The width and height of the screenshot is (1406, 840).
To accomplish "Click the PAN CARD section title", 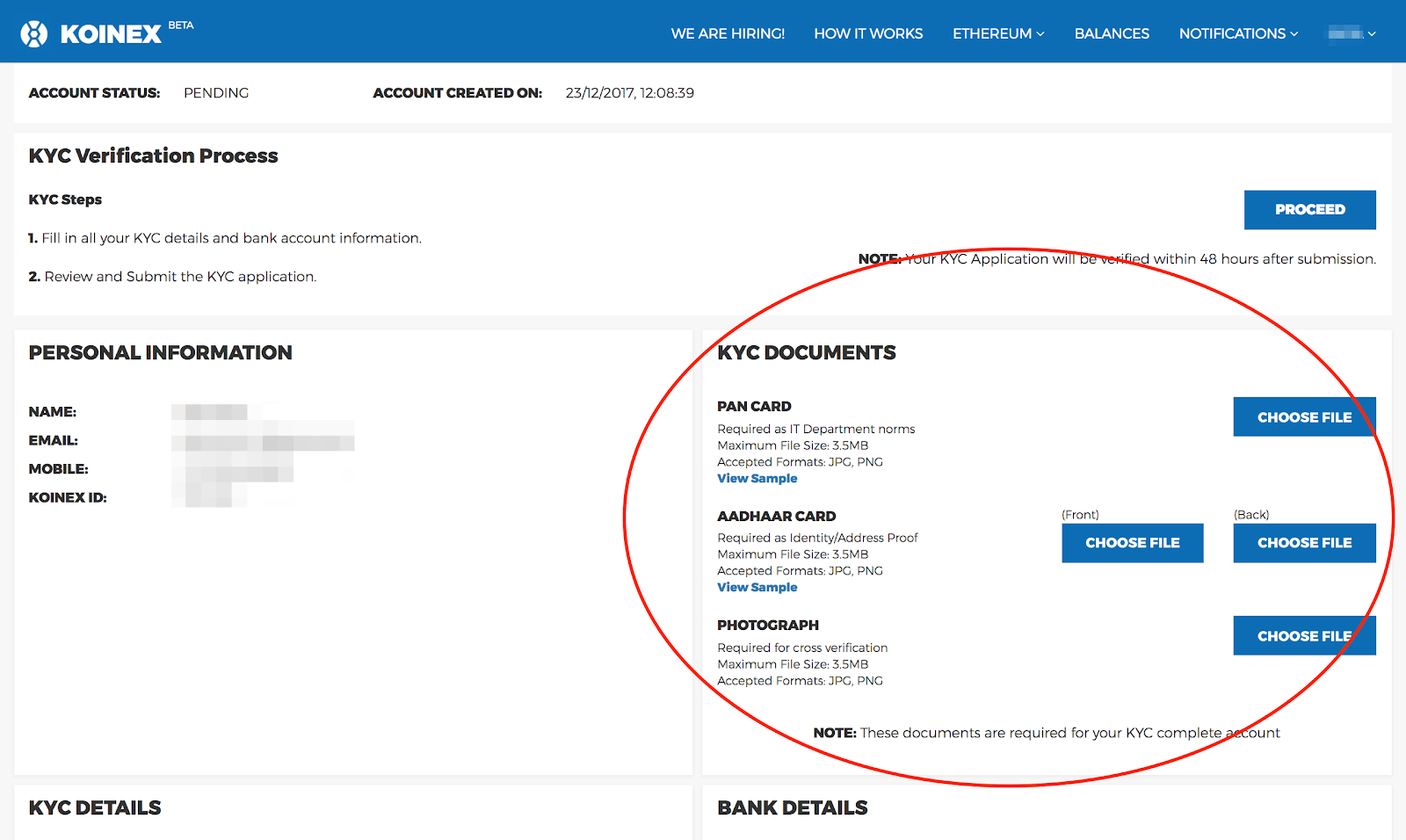I will click(x=754, y=406).
